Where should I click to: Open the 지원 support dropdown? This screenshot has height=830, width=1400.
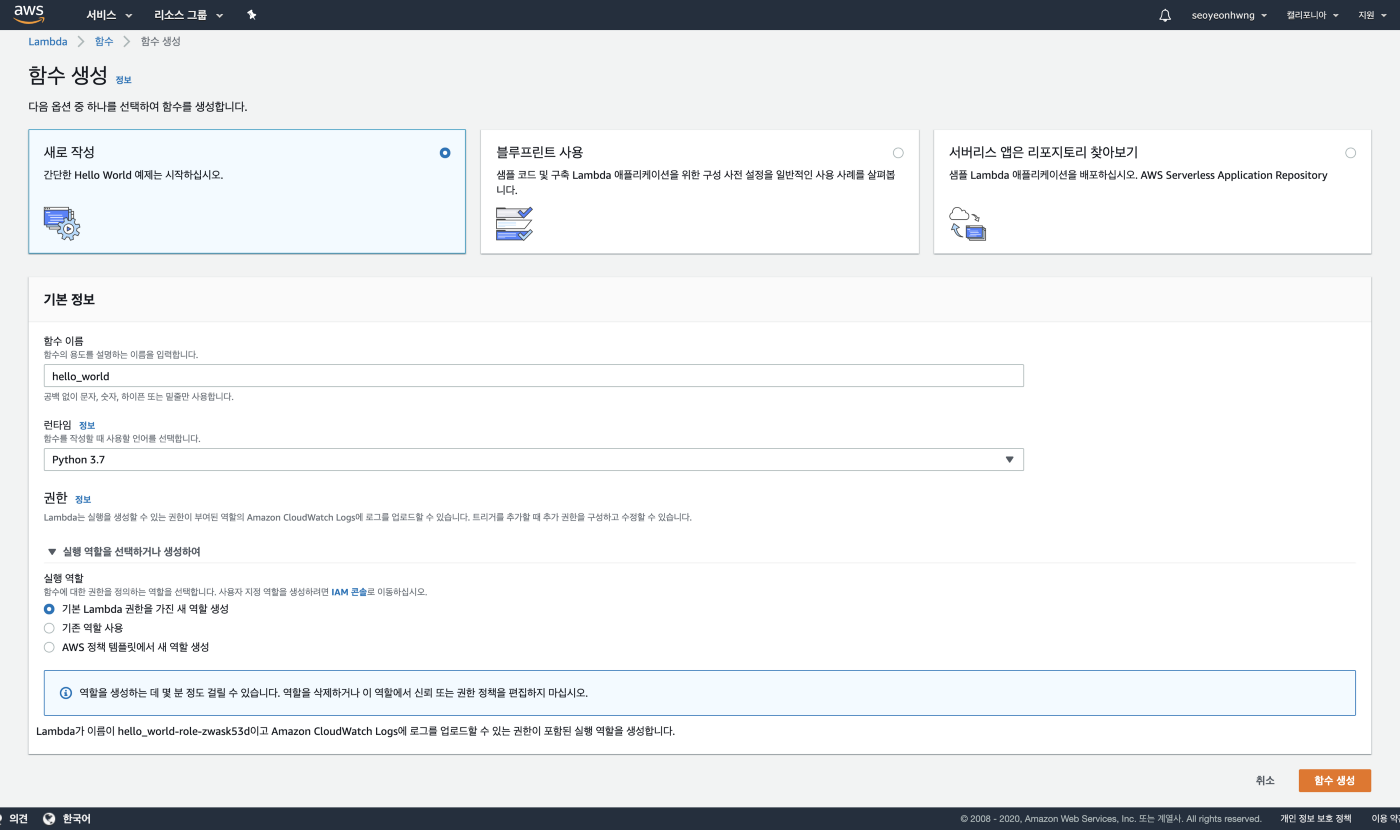(1371, 15)
